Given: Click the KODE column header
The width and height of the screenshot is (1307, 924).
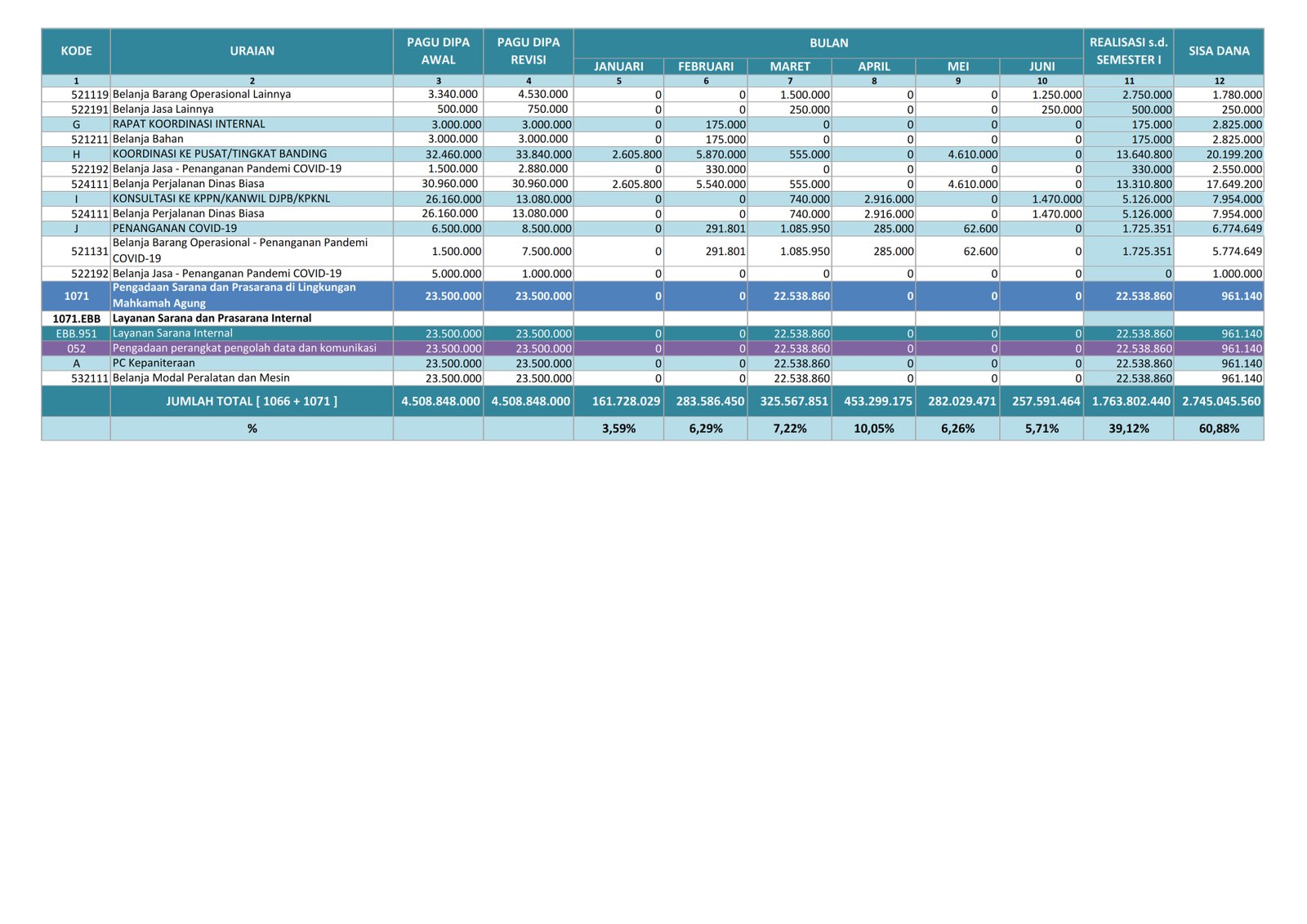Looking at the screenshot, I should (76, 51).
